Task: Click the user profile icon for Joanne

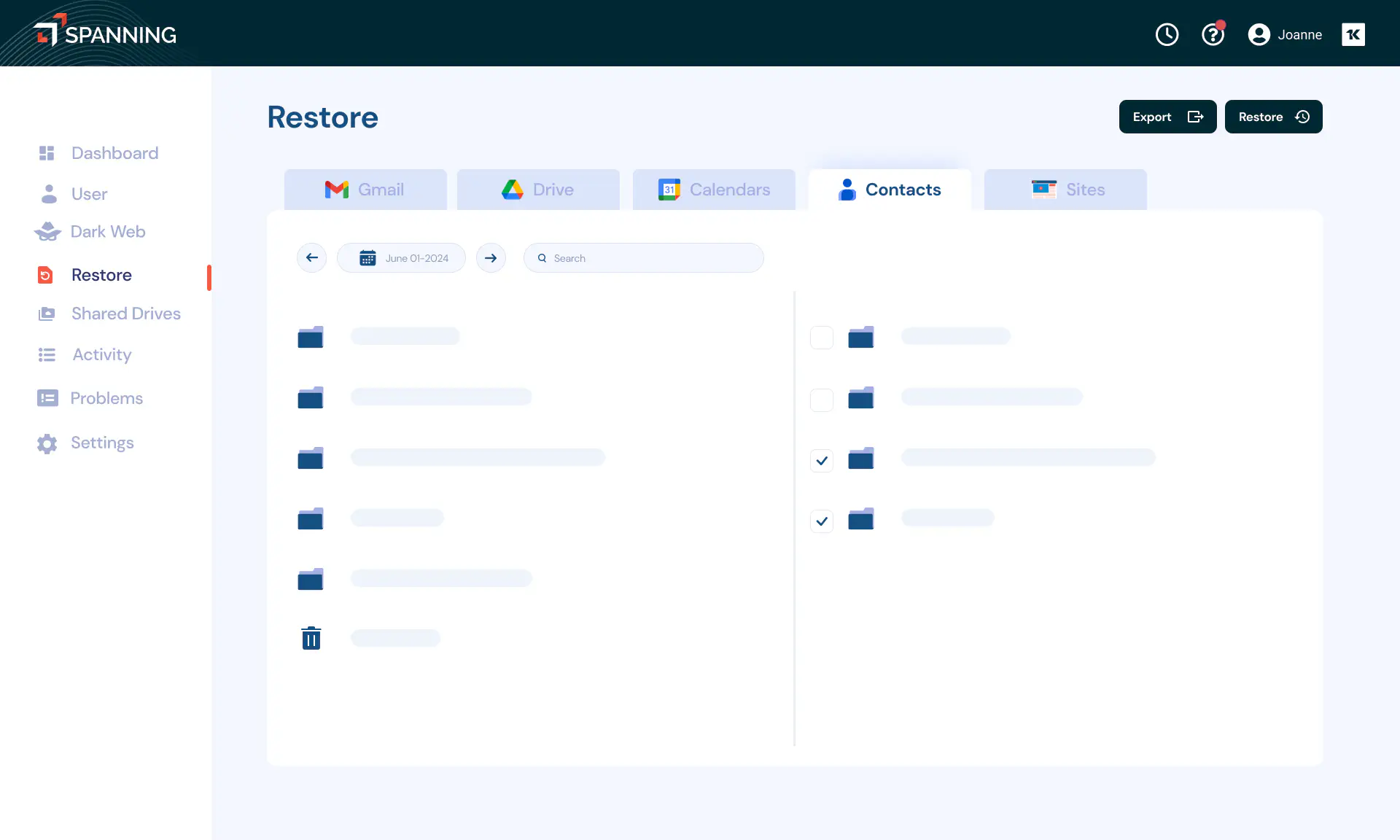Action: 1258,34
